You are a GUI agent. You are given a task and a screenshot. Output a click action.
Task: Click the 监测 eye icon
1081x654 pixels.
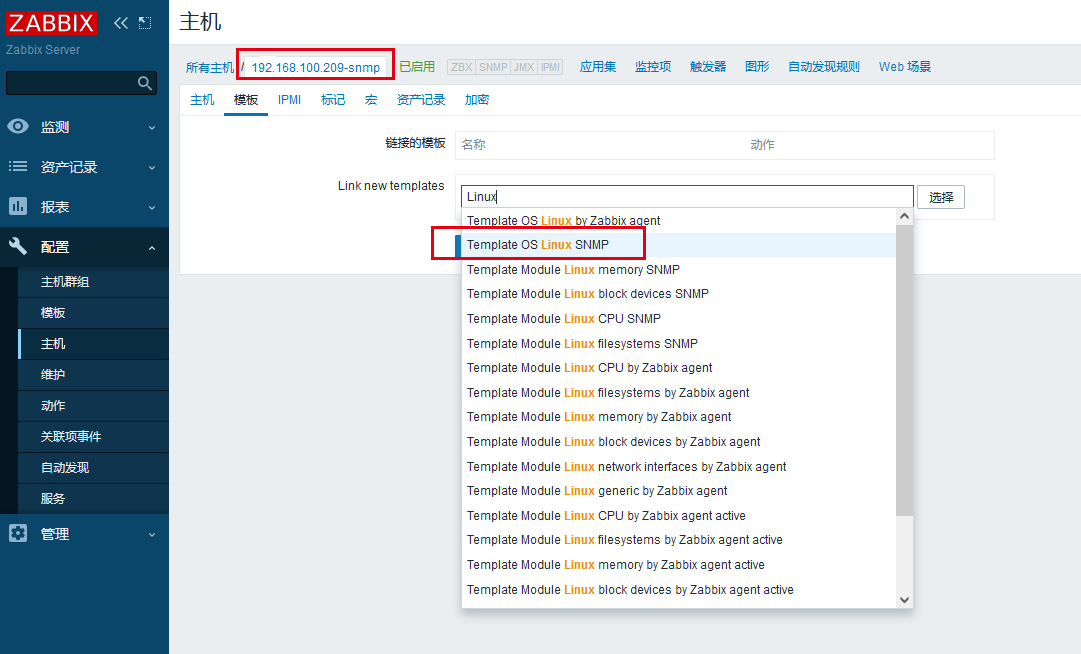tap(18, 127)
